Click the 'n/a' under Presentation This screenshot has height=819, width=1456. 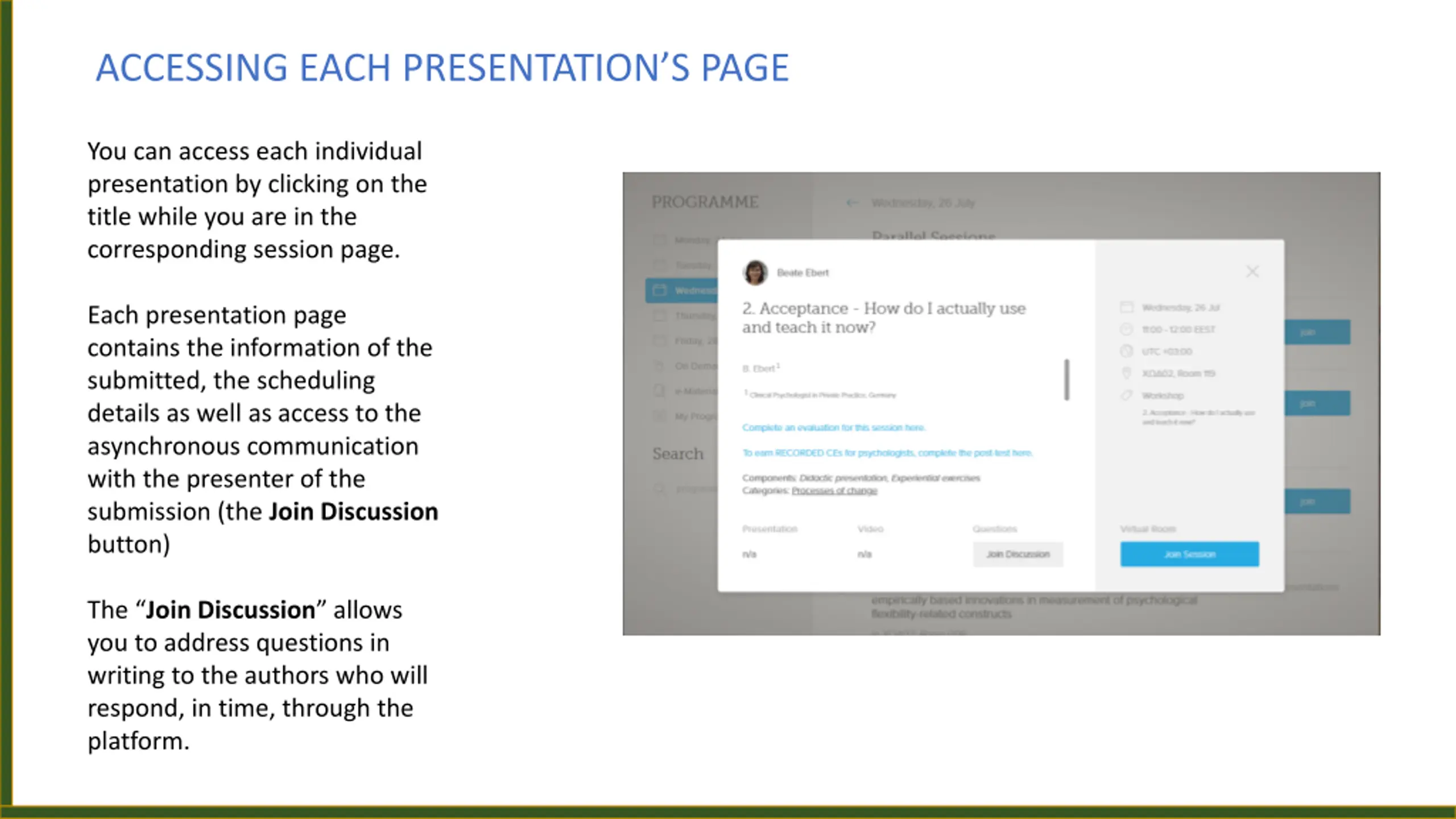coord(749,554)
